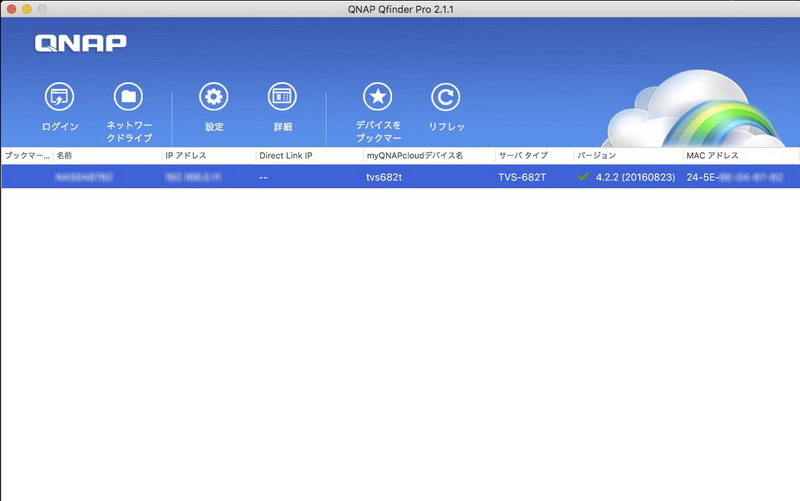Minimize the Qfinder Pro window
Image resolution: width=800 pixels, height=501 pixels.
27,9
